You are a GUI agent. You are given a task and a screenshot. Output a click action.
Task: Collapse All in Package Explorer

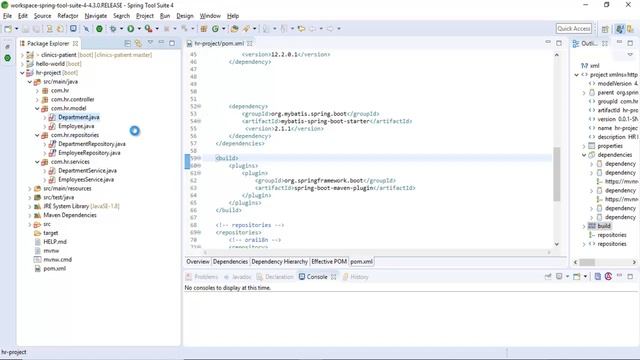pos(128,43)
